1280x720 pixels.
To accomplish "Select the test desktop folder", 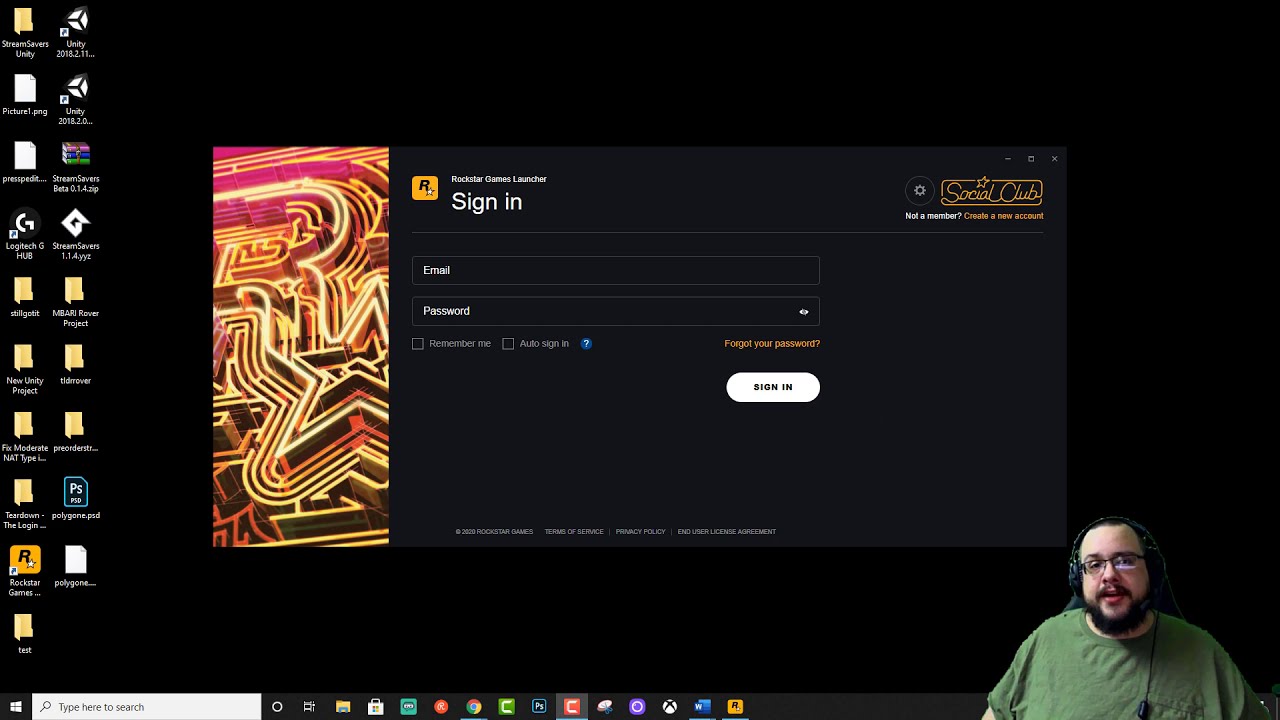I will click(x=25, y=634).
